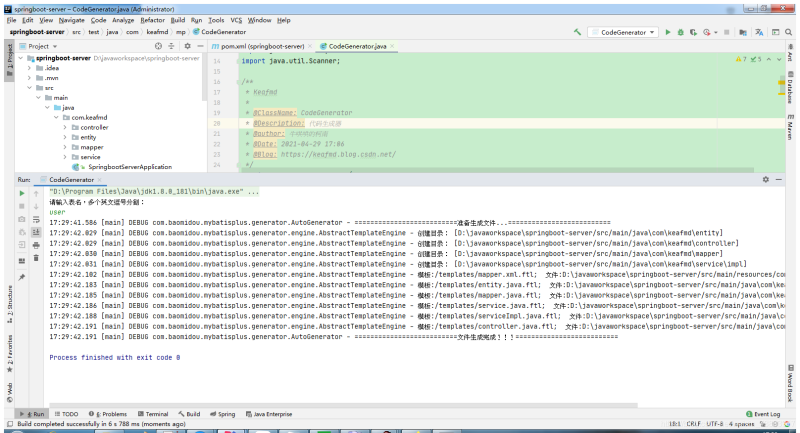Collapse the com.keafmd package
The height and width of the screenshot is (433, 800).
[56, 117]
